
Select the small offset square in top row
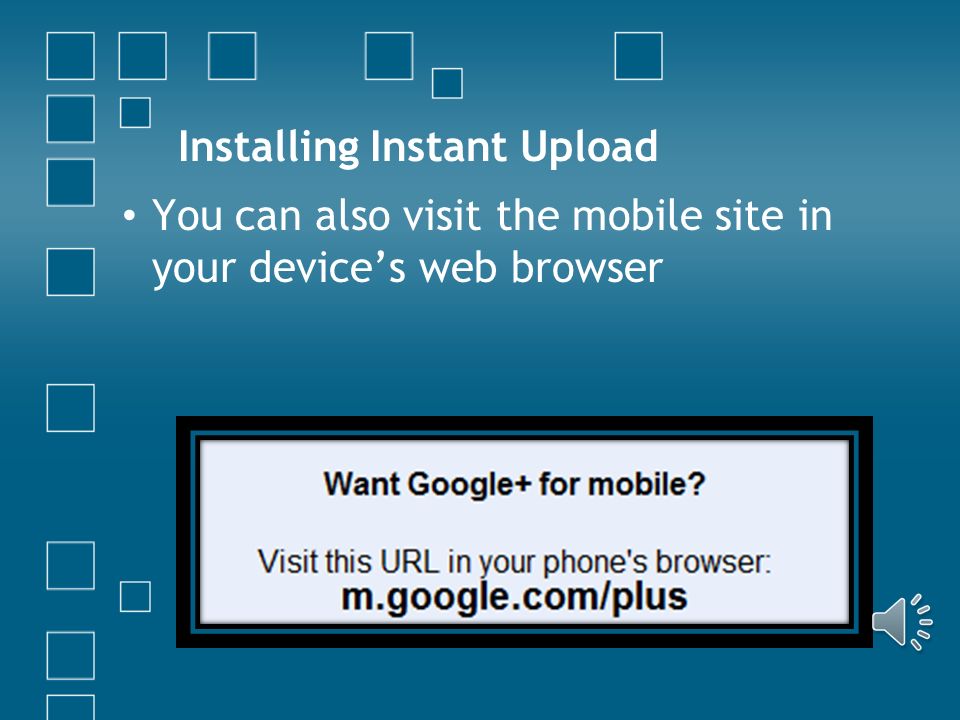coord(447,83)
